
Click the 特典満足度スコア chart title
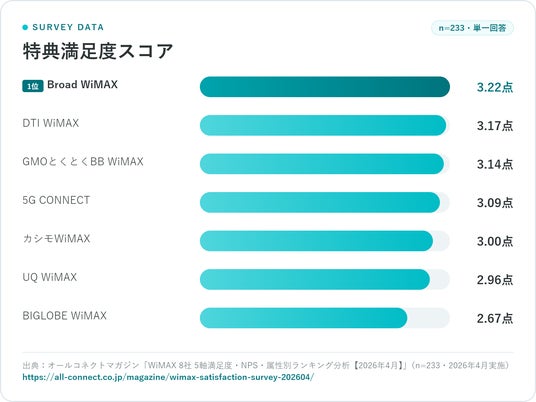coord(98,51)
